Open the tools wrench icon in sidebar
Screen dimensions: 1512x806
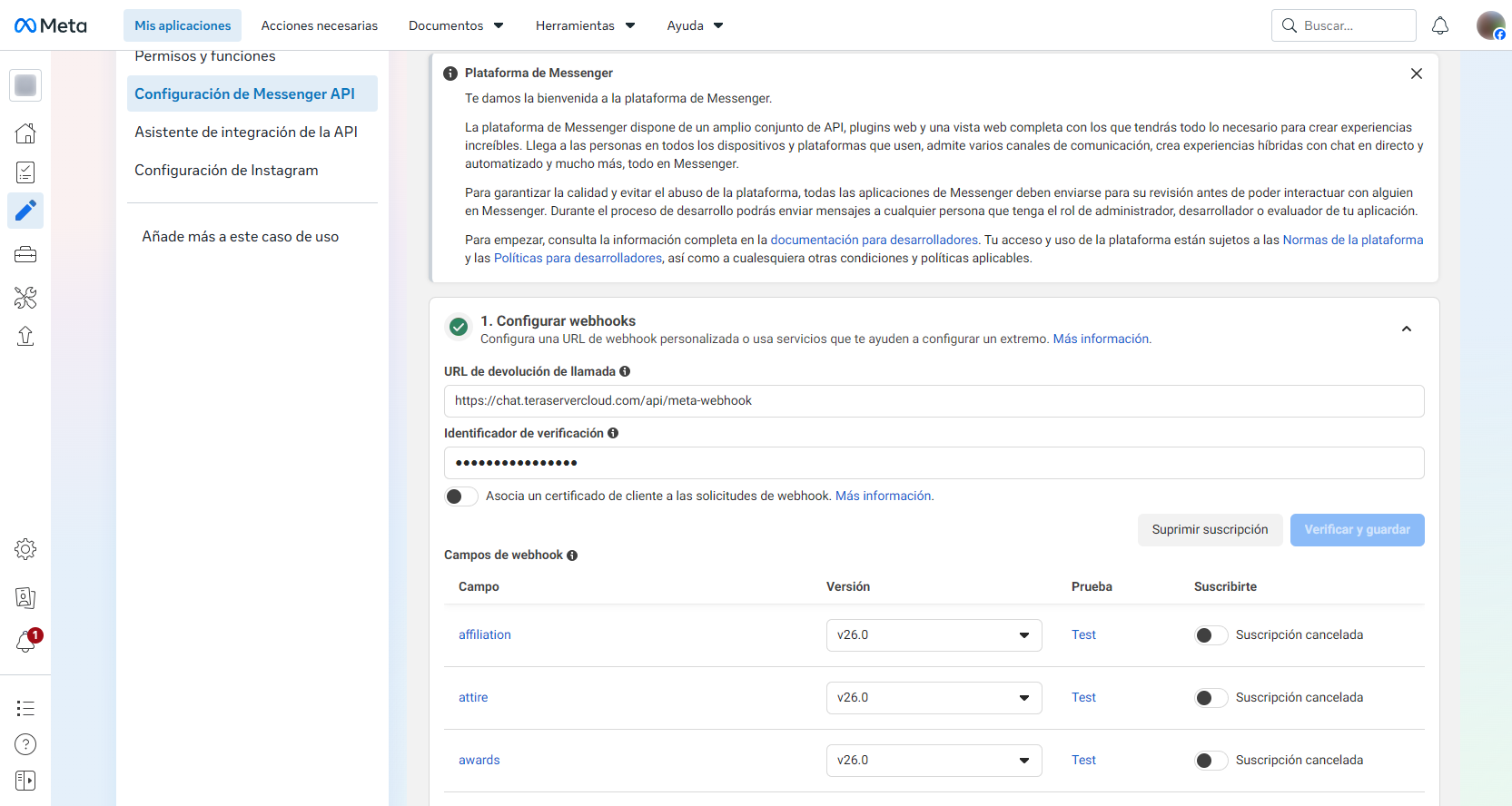click(25, 297)
